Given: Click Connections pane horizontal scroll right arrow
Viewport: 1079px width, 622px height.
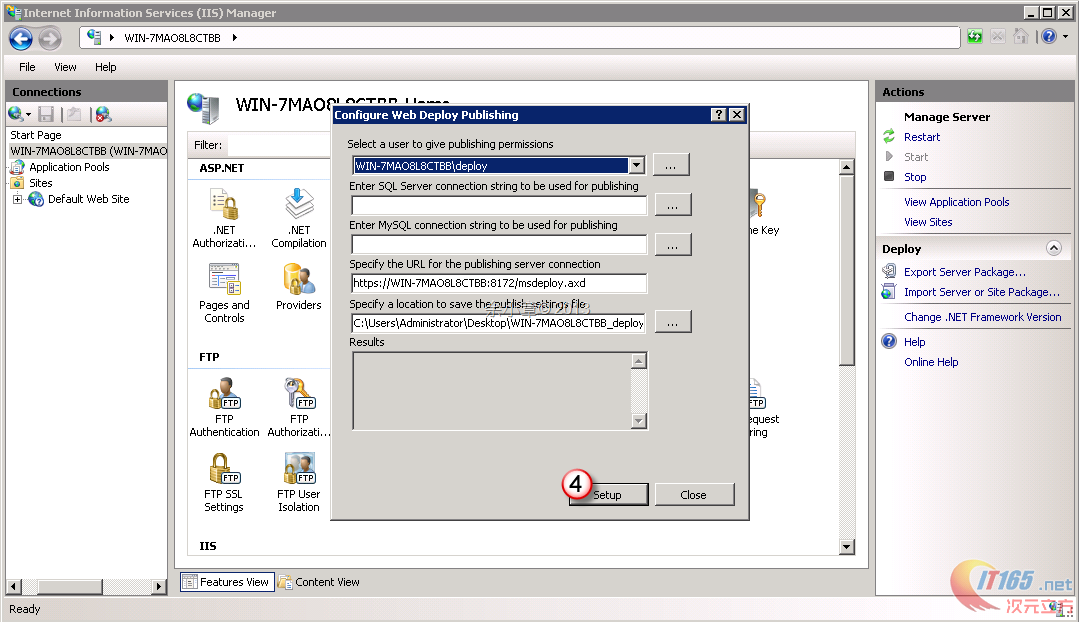Looking at the screenshot, I should pyautogui.click(x=159, y=587).
